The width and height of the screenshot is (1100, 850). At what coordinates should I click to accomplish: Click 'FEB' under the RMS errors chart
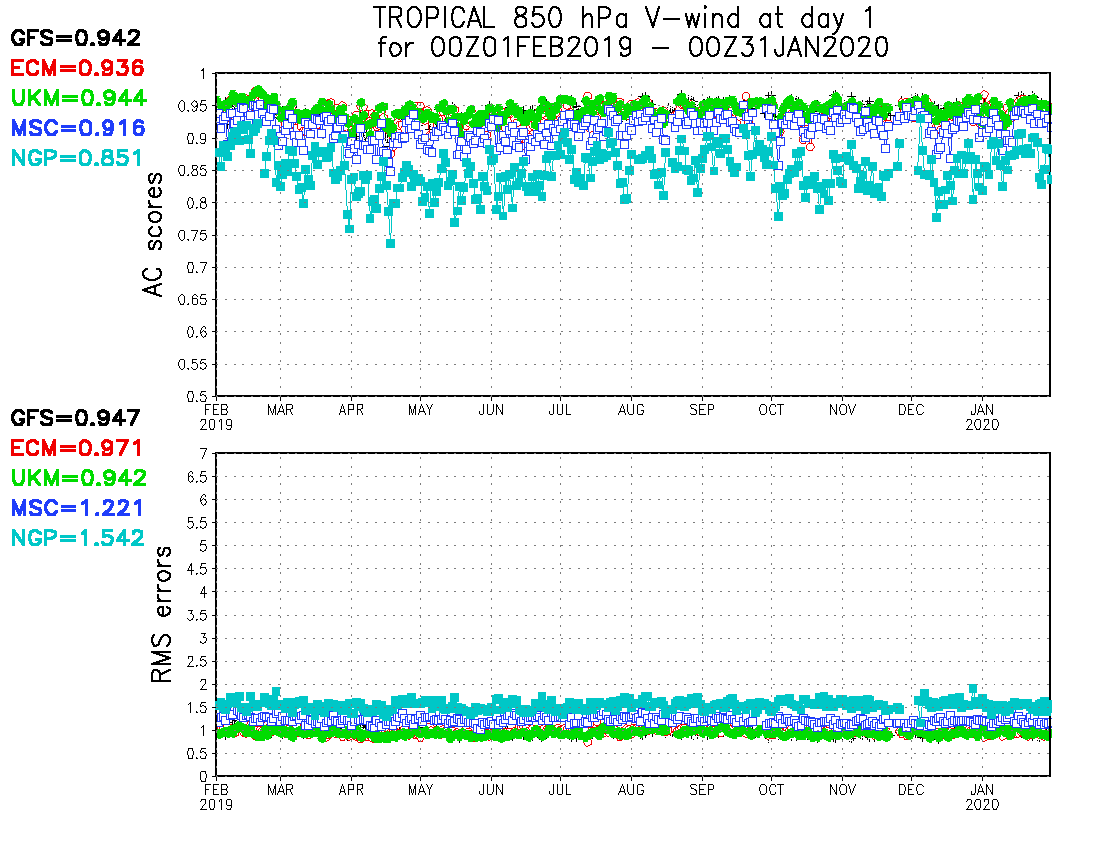pos(216,790)
